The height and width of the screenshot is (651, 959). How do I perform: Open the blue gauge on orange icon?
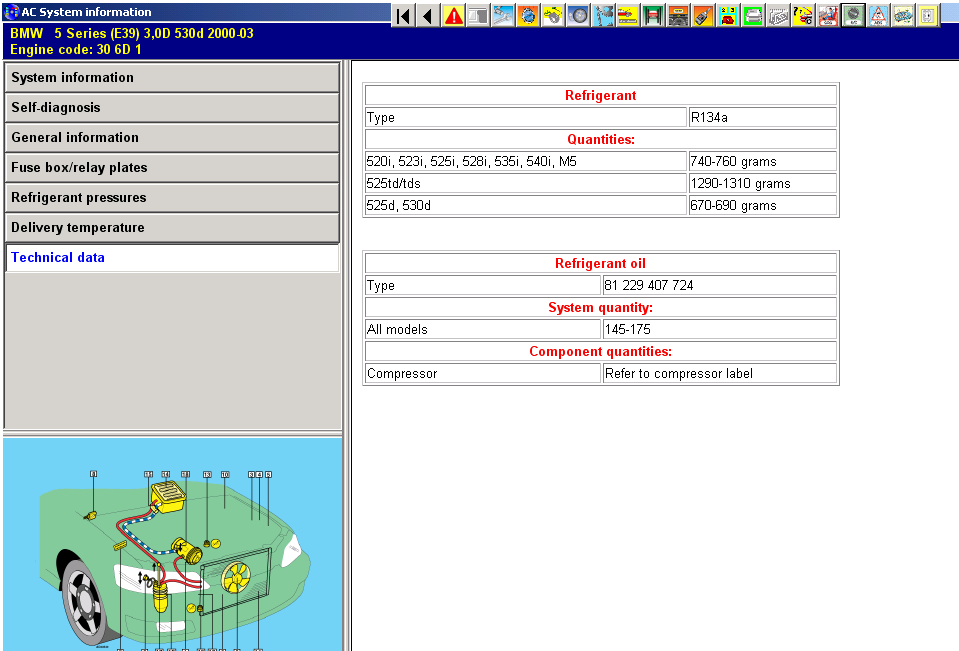(x=528, y=16)
